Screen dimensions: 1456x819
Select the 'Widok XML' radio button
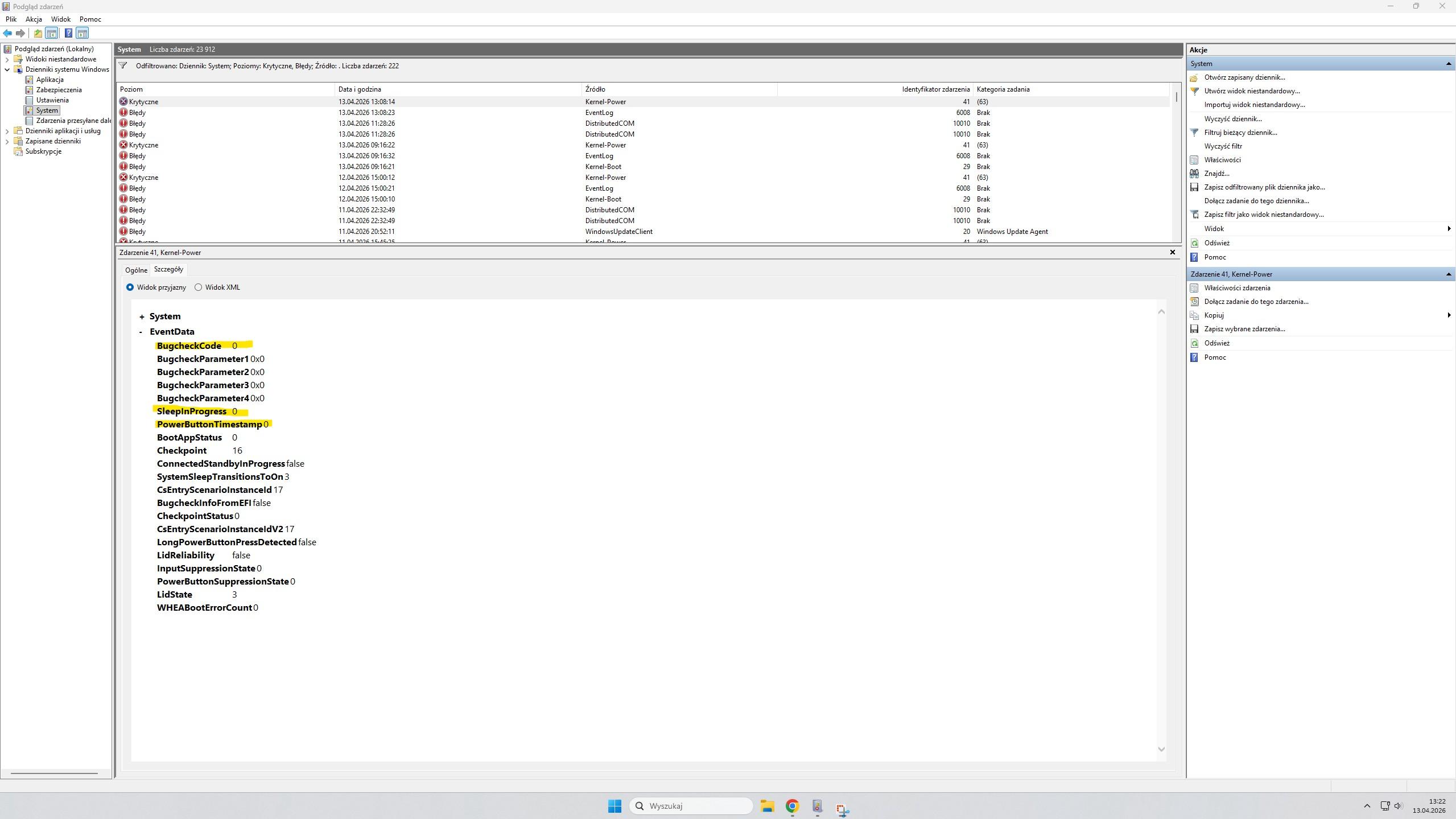point(198,287)
